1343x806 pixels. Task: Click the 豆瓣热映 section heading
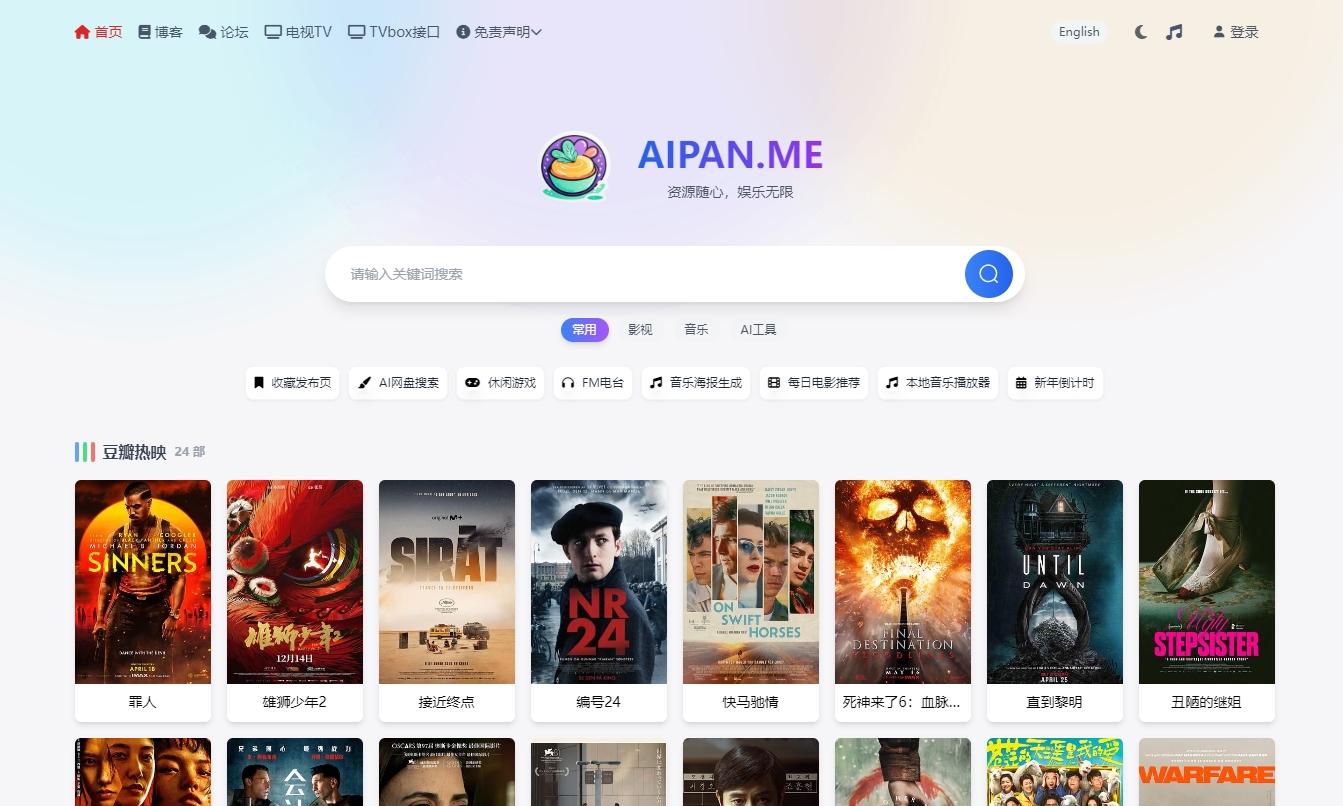tap(134, 452)
